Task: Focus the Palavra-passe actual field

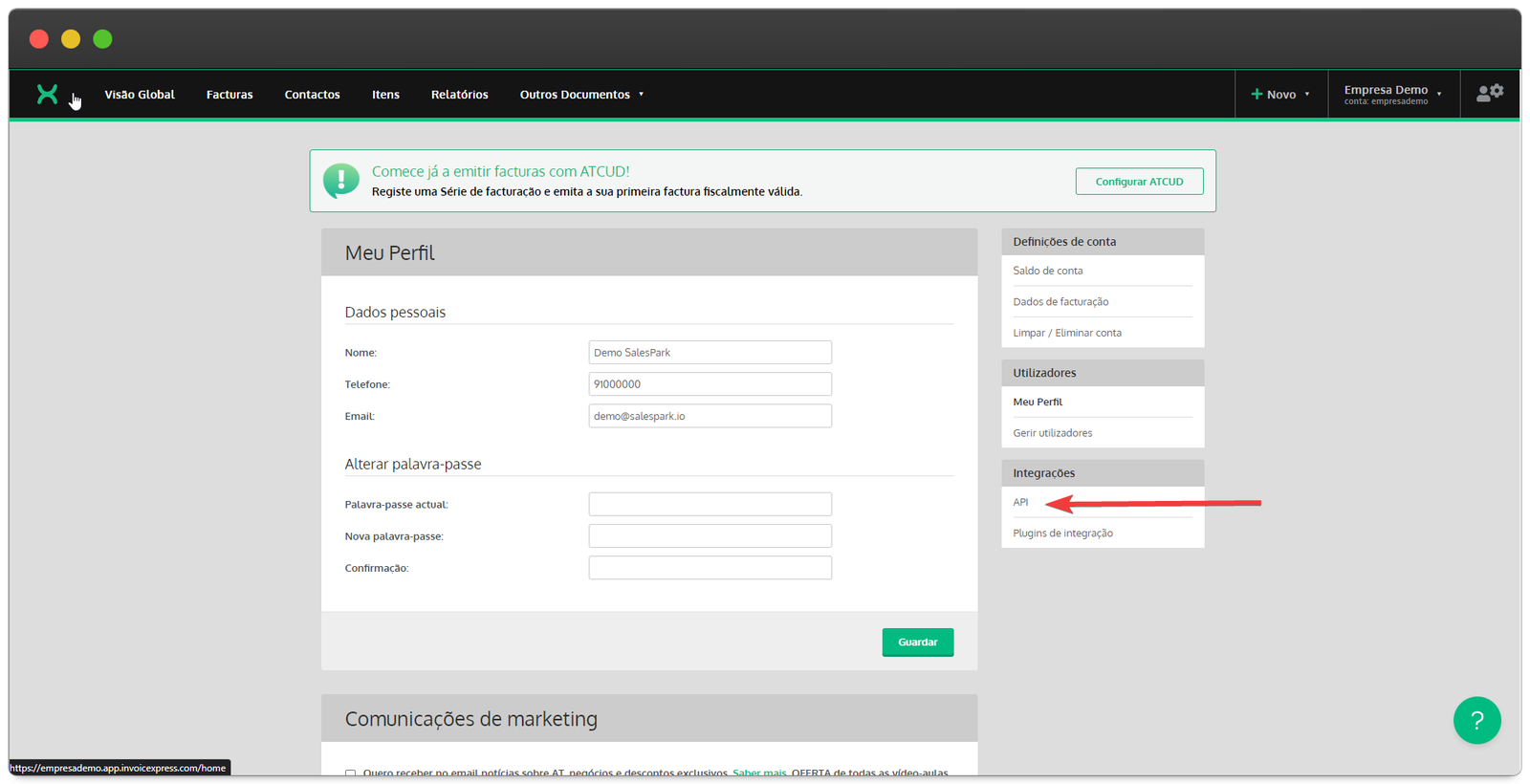Action: 710,504
